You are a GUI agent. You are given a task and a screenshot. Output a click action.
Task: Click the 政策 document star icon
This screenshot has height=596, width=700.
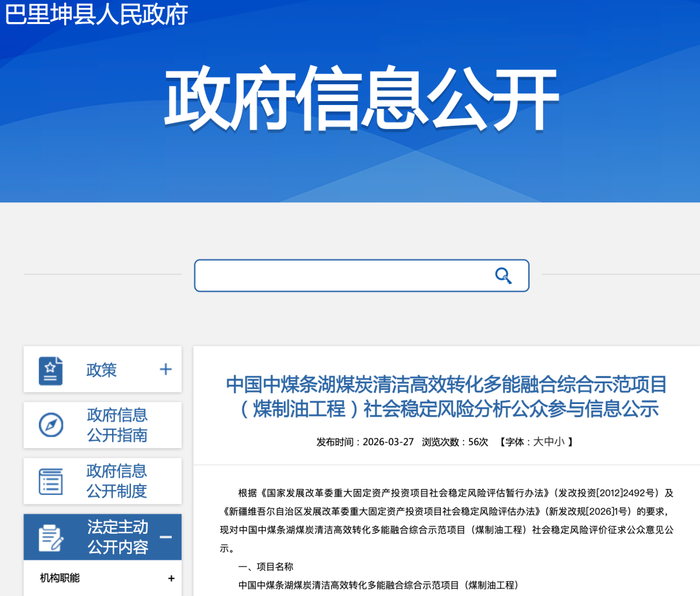tap(50, 371)
